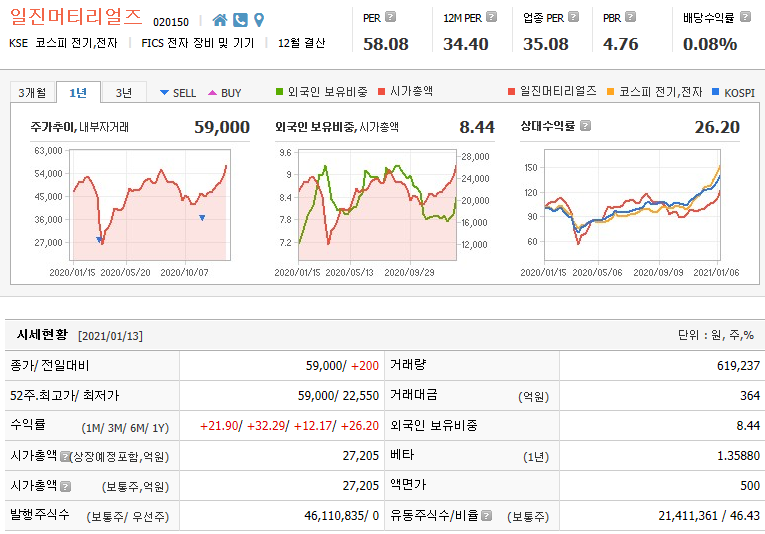
Task: Click the date [2021/01/13]
Action: [x=110, y=336]
